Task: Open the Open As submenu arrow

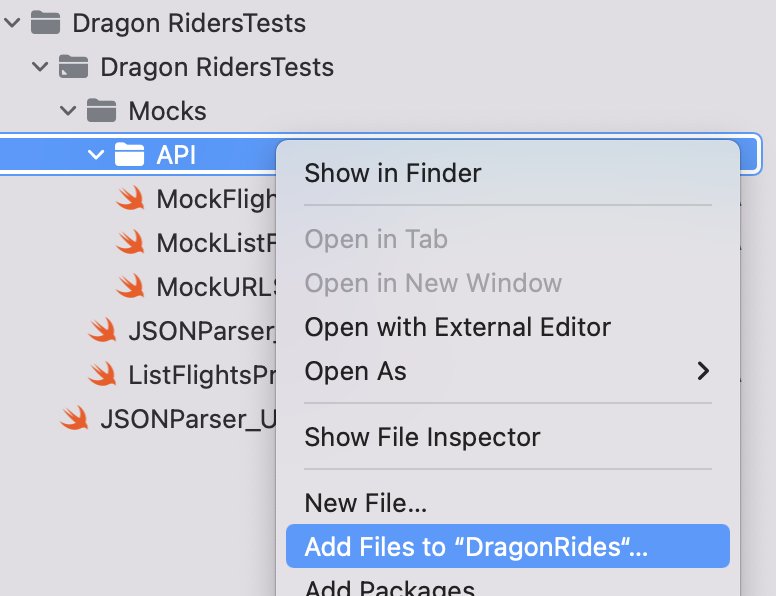Action: pos(703,371)
